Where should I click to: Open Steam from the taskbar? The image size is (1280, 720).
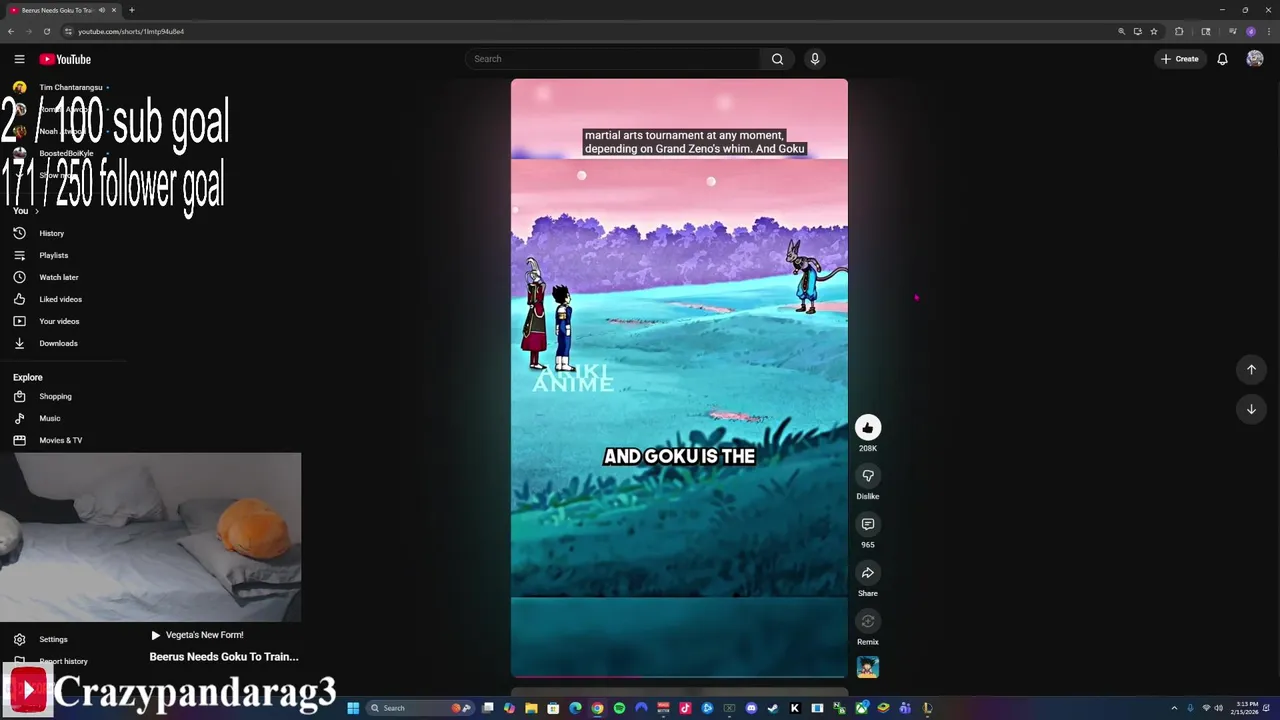[773, 708]
